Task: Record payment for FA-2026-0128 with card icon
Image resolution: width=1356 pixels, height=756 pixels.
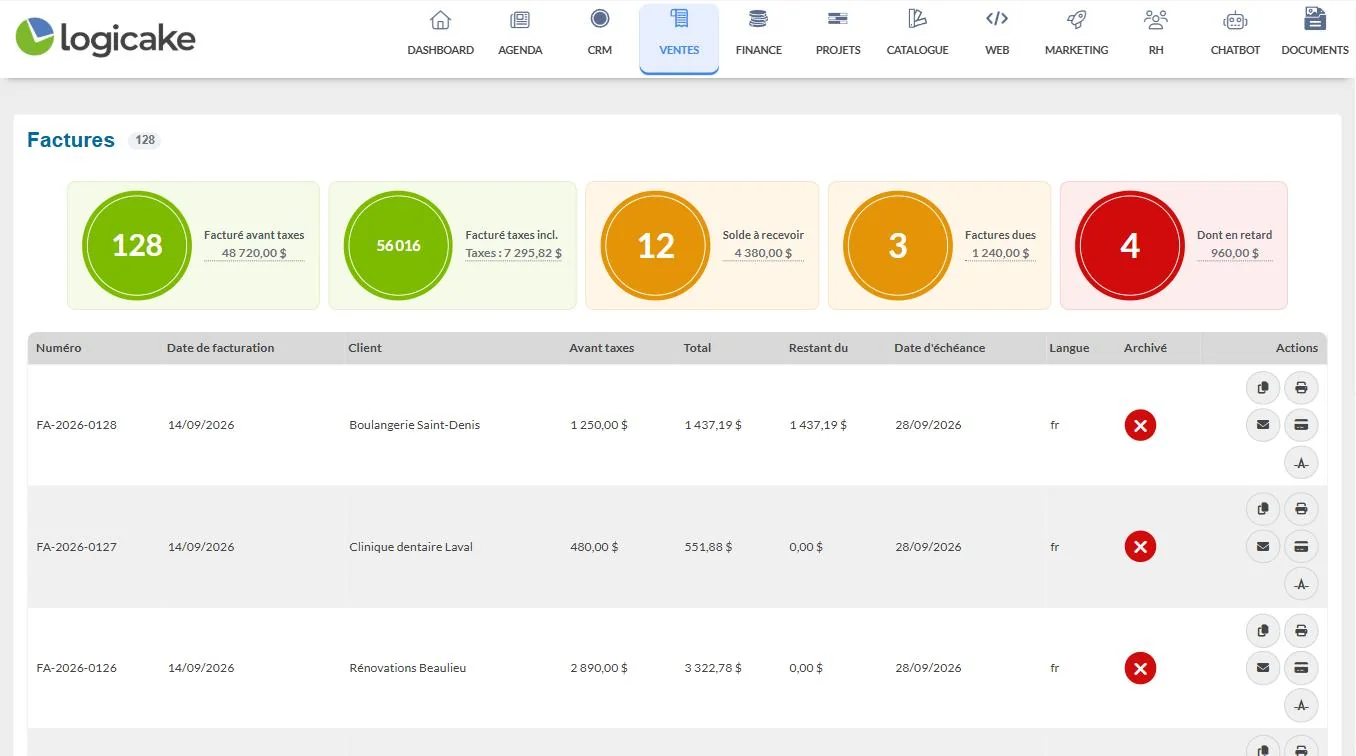Action: click(1301, 425)
